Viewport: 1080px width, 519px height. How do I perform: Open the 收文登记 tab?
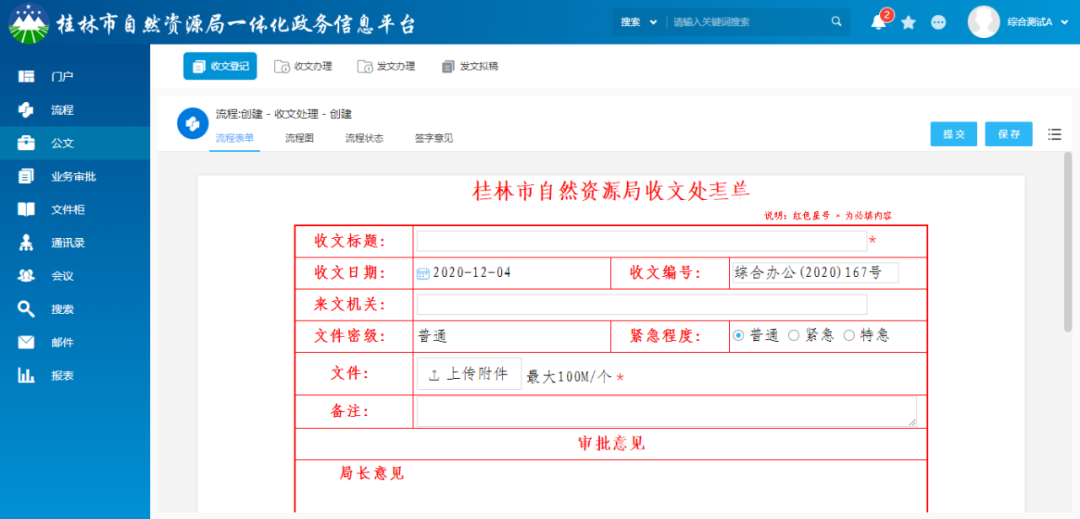[x=220, y=66]
